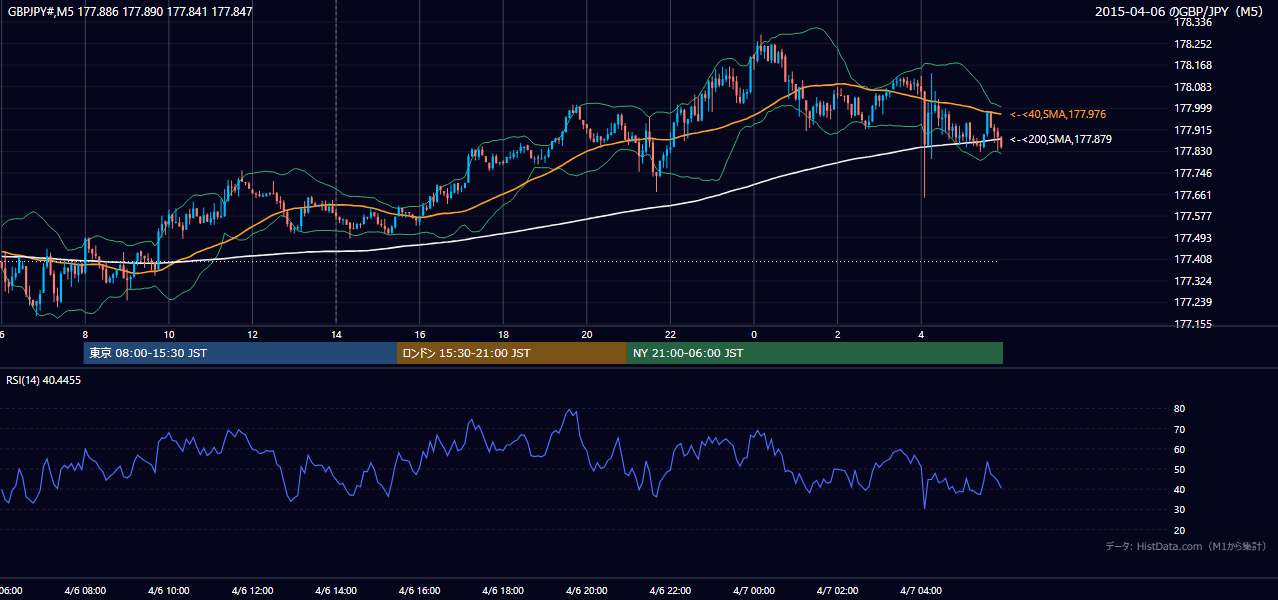Click the 4/6 10:00 timeline label

coord(169,591)
